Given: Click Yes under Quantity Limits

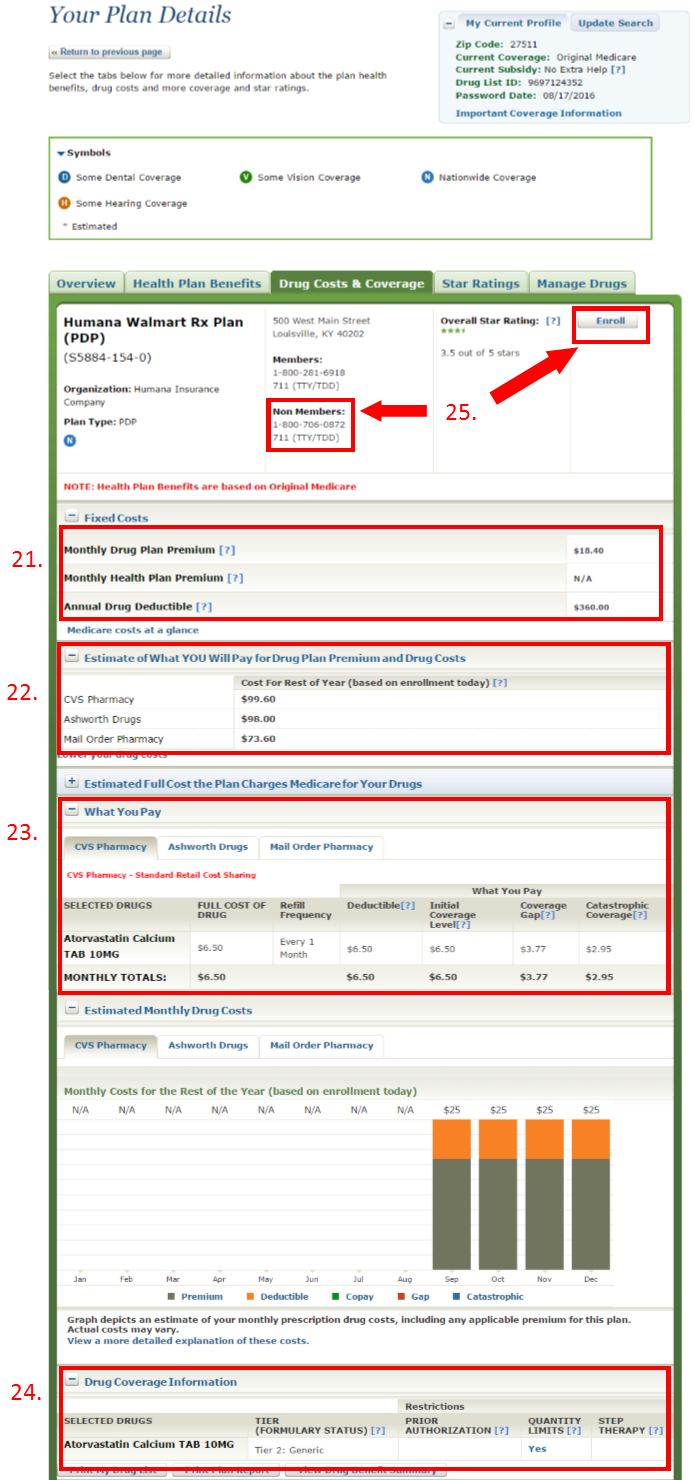Looking at the screenshot, I should (537, 1448).
